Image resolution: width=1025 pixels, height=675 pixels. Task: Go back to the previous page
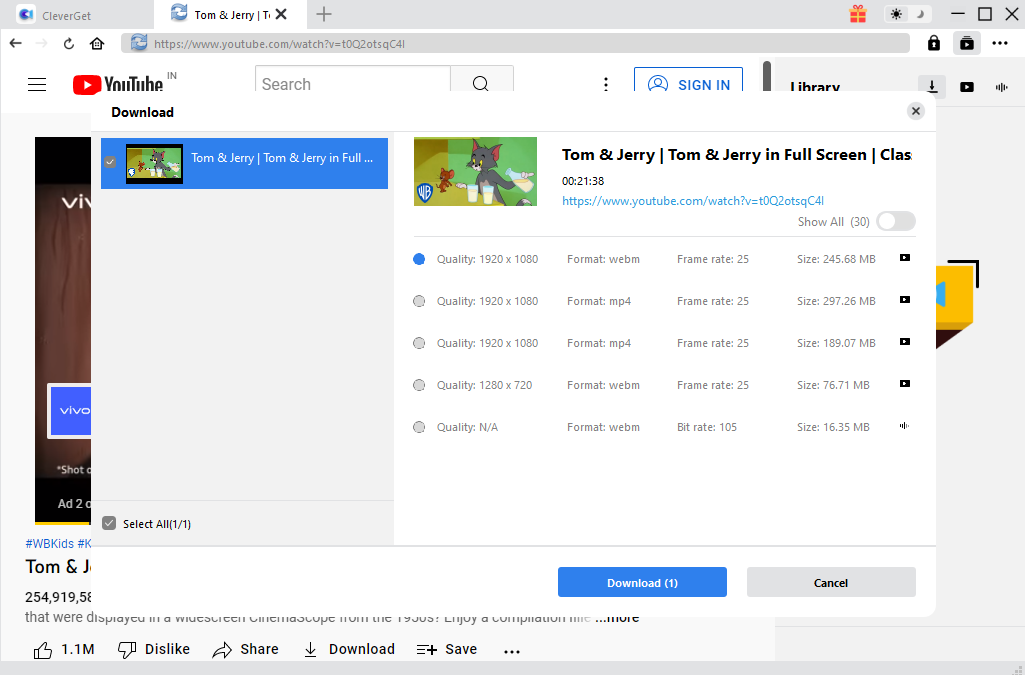16,43
